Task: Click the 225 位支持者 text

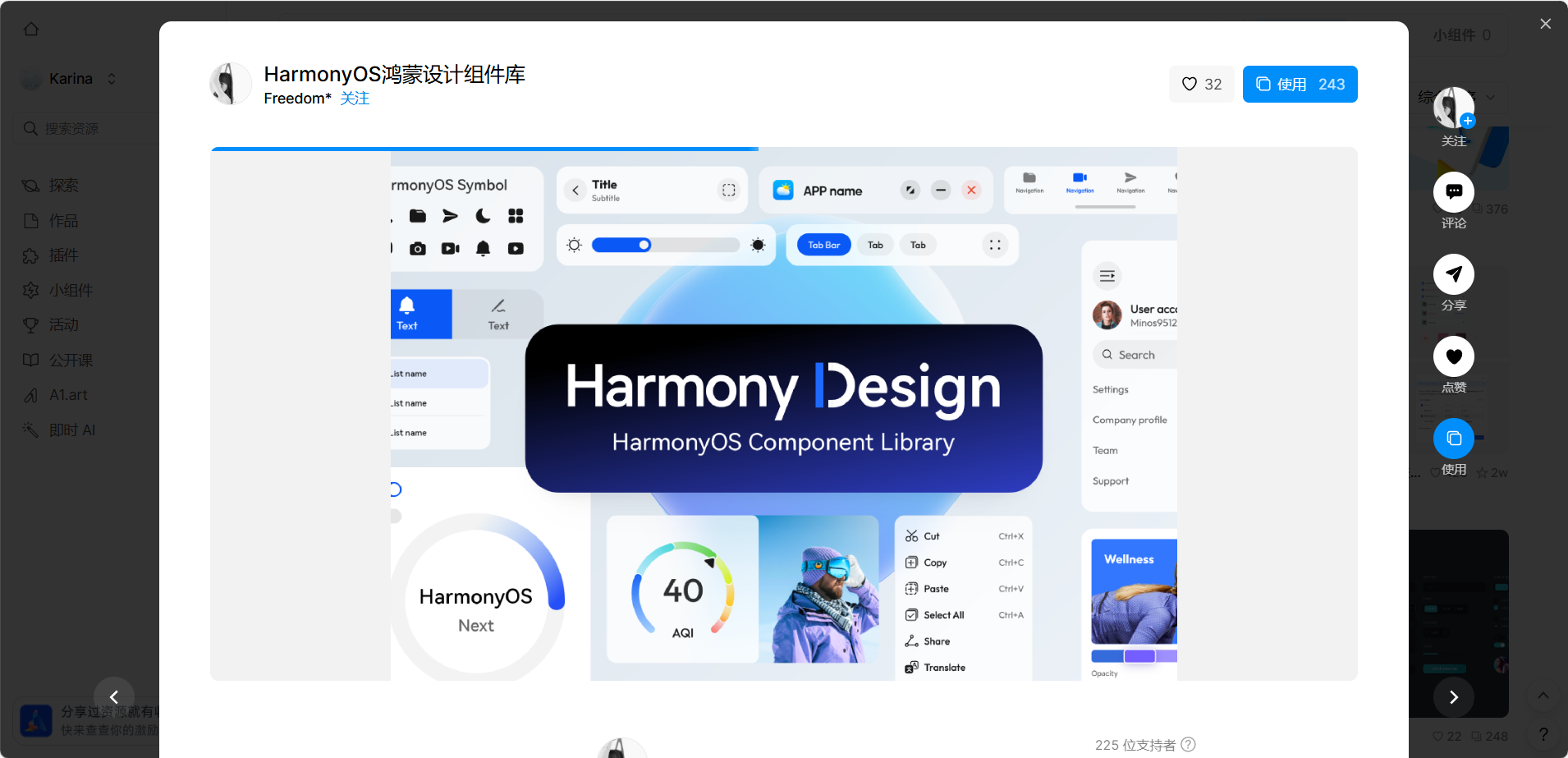Action: click(x=1135, y=745)
